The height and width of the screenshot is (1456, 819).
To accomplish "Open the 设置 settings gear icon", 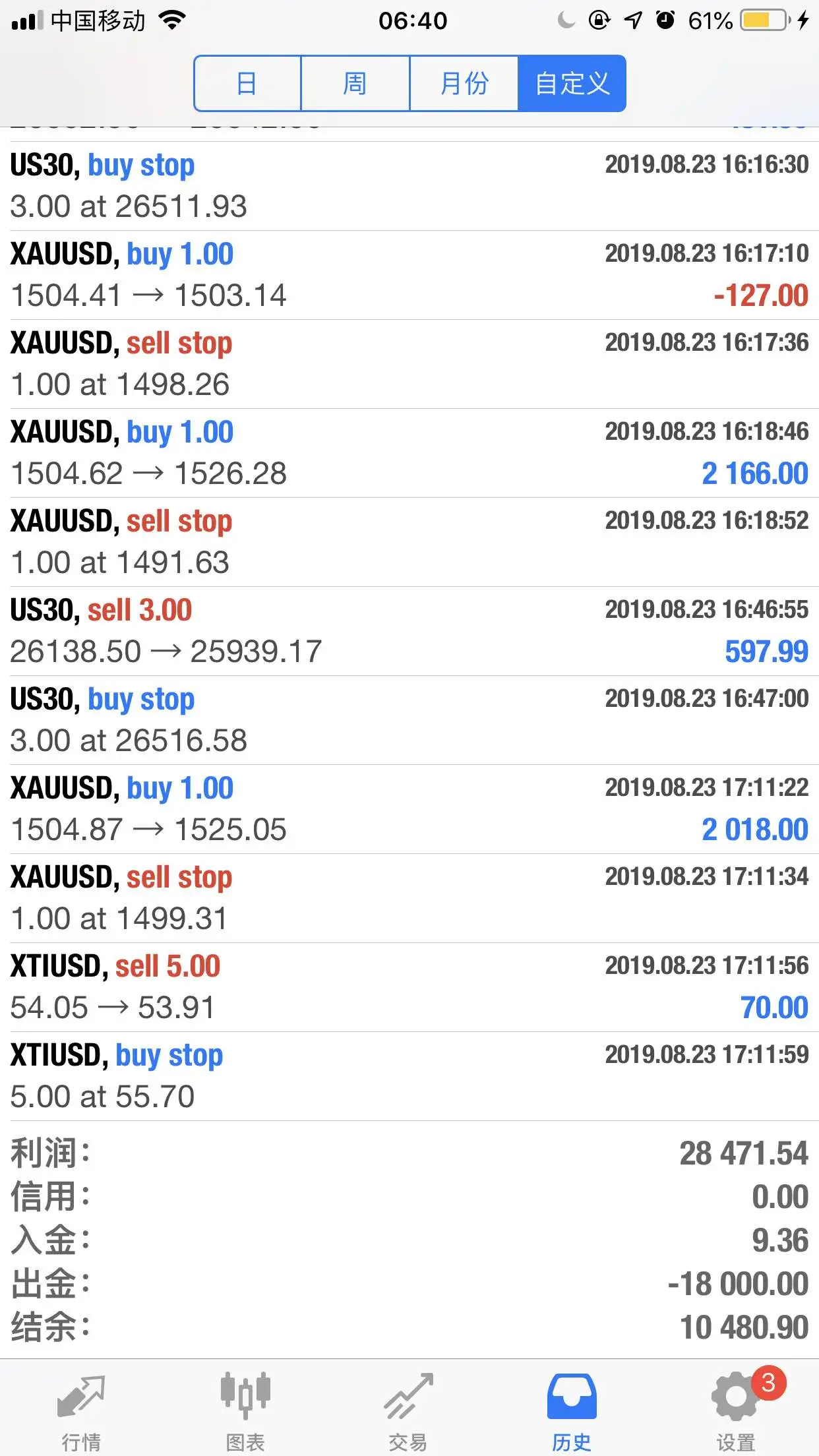I will click(x=735, y=1396).
